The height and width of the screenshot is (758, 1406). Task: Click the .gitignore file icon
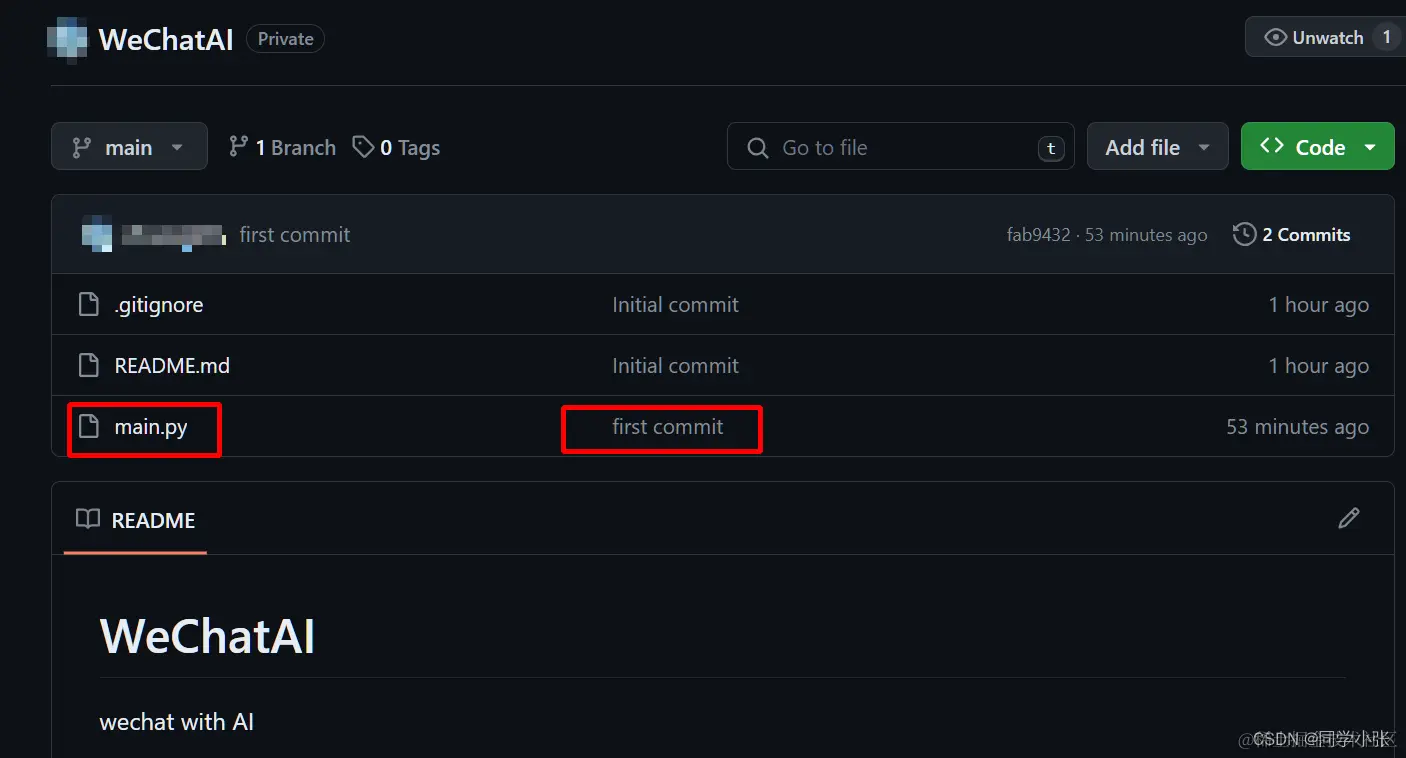point(89,305)
